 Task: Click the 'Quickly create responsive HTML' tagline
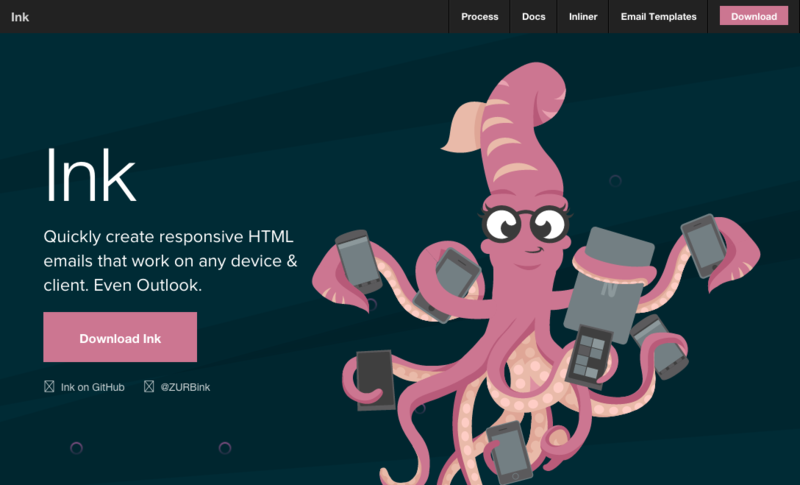point(170,261)
